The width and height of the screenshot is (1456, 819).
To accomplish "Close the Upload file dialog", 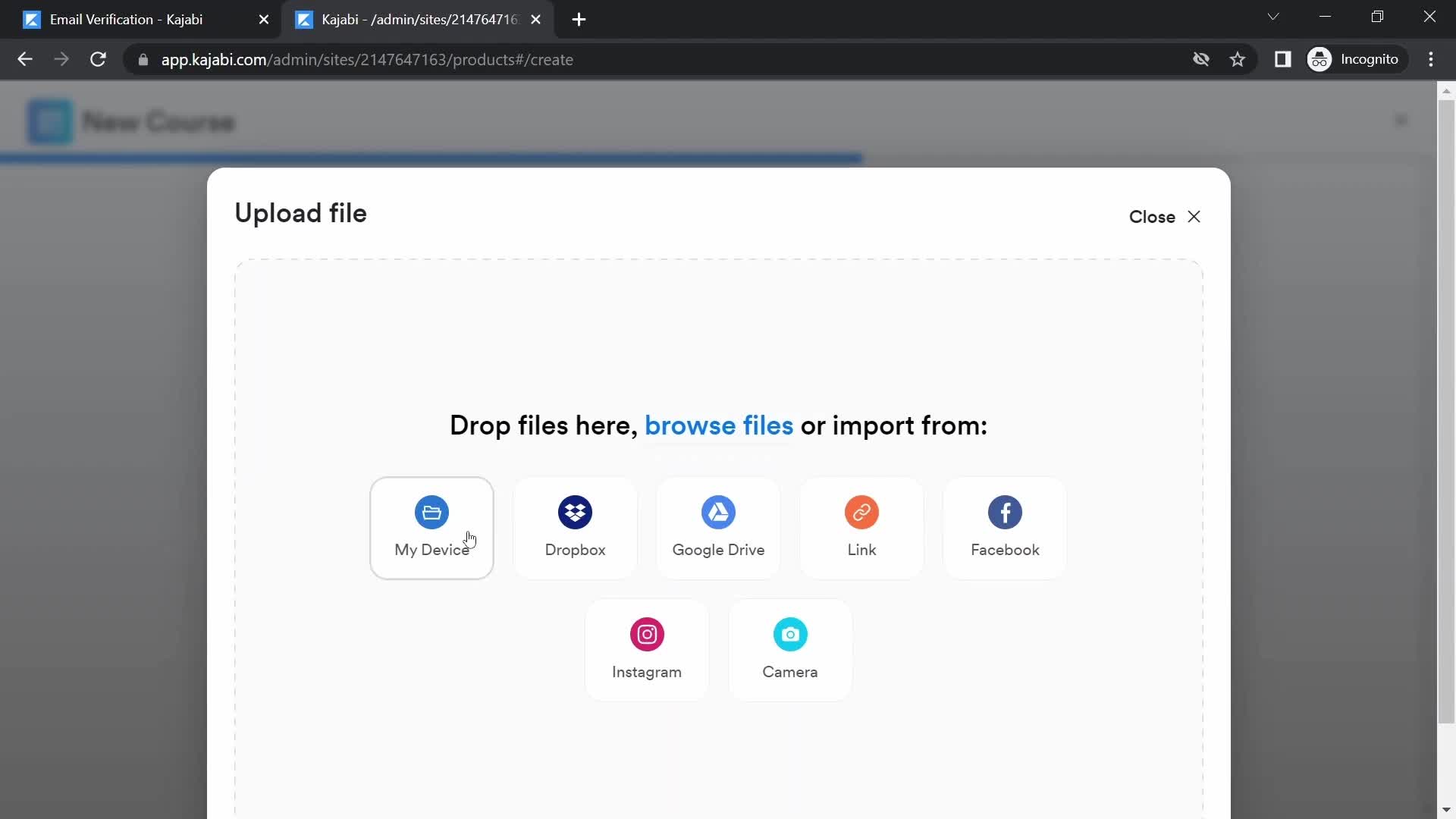I will coord(1165,217).
